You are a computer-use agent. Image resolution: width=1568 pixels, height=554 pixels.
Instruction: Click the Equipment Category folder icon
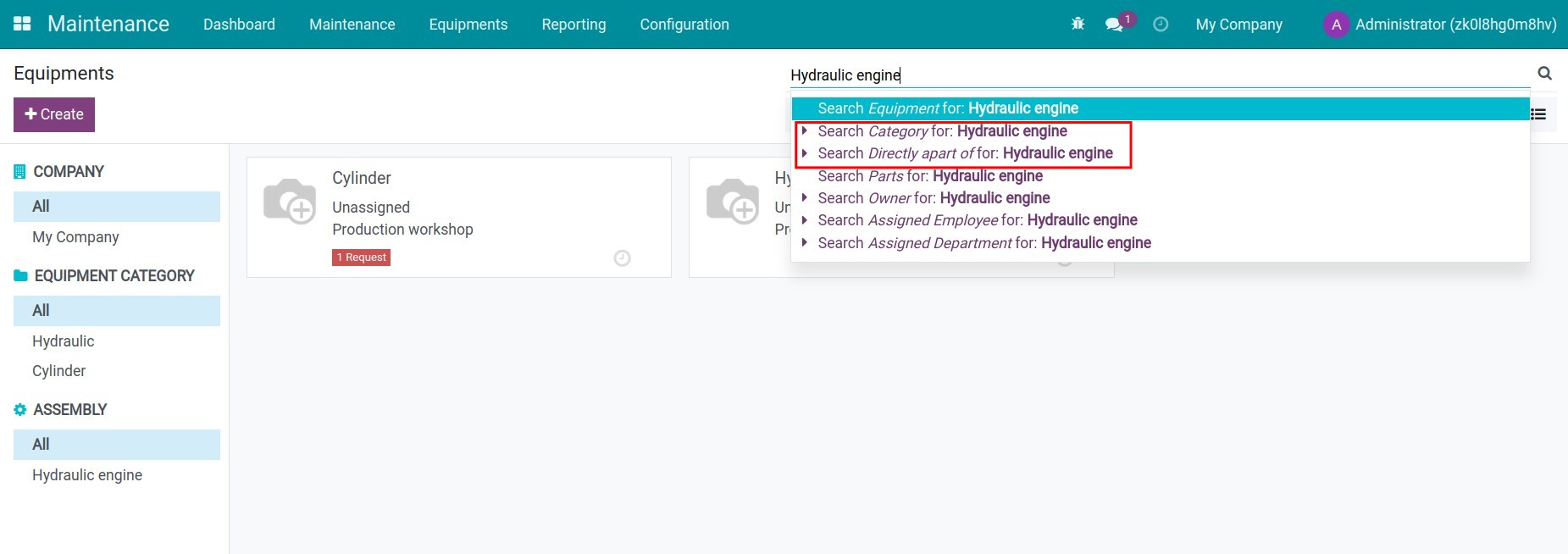[21, 276]
